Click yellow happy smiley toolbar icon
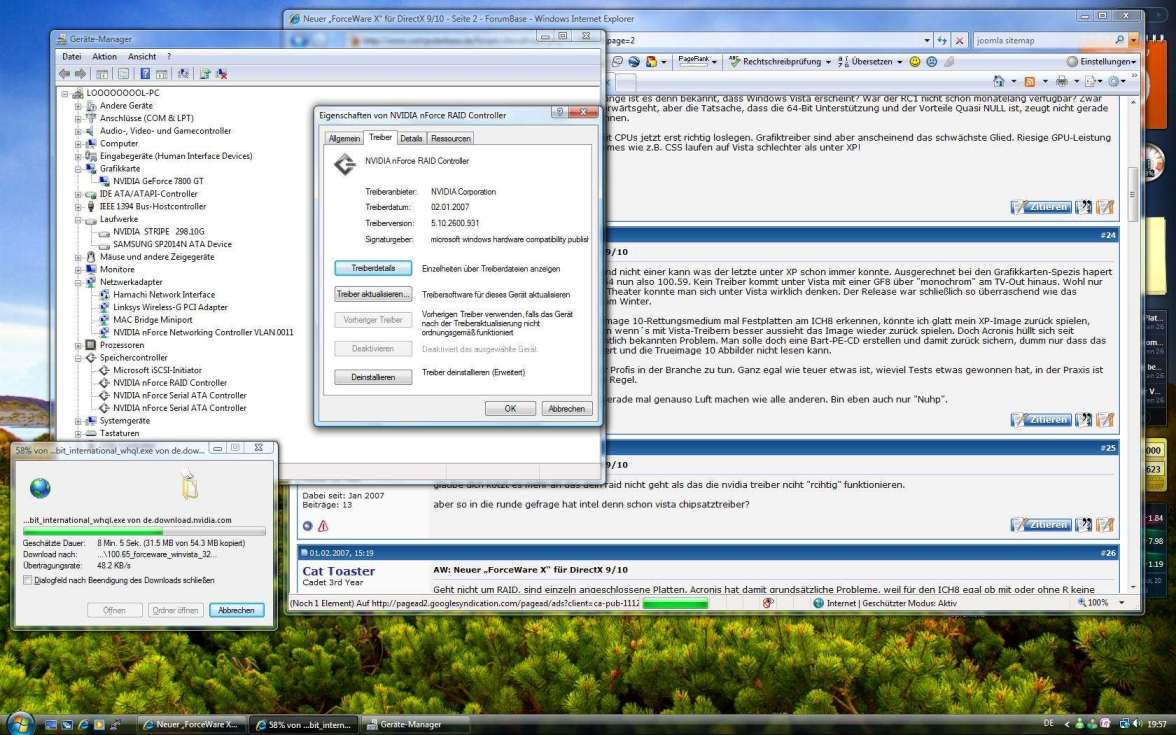Viewport: 1176px width, 735px height. (915, 62)
